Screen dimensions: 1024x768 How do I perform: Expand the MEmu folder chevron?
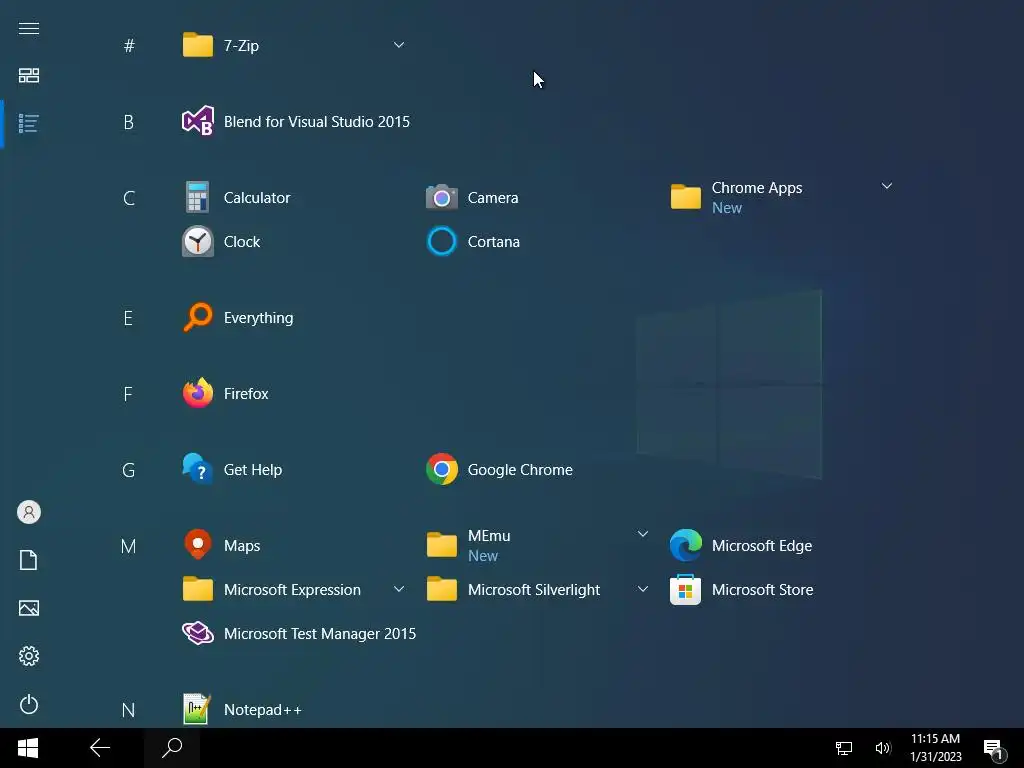643,534
